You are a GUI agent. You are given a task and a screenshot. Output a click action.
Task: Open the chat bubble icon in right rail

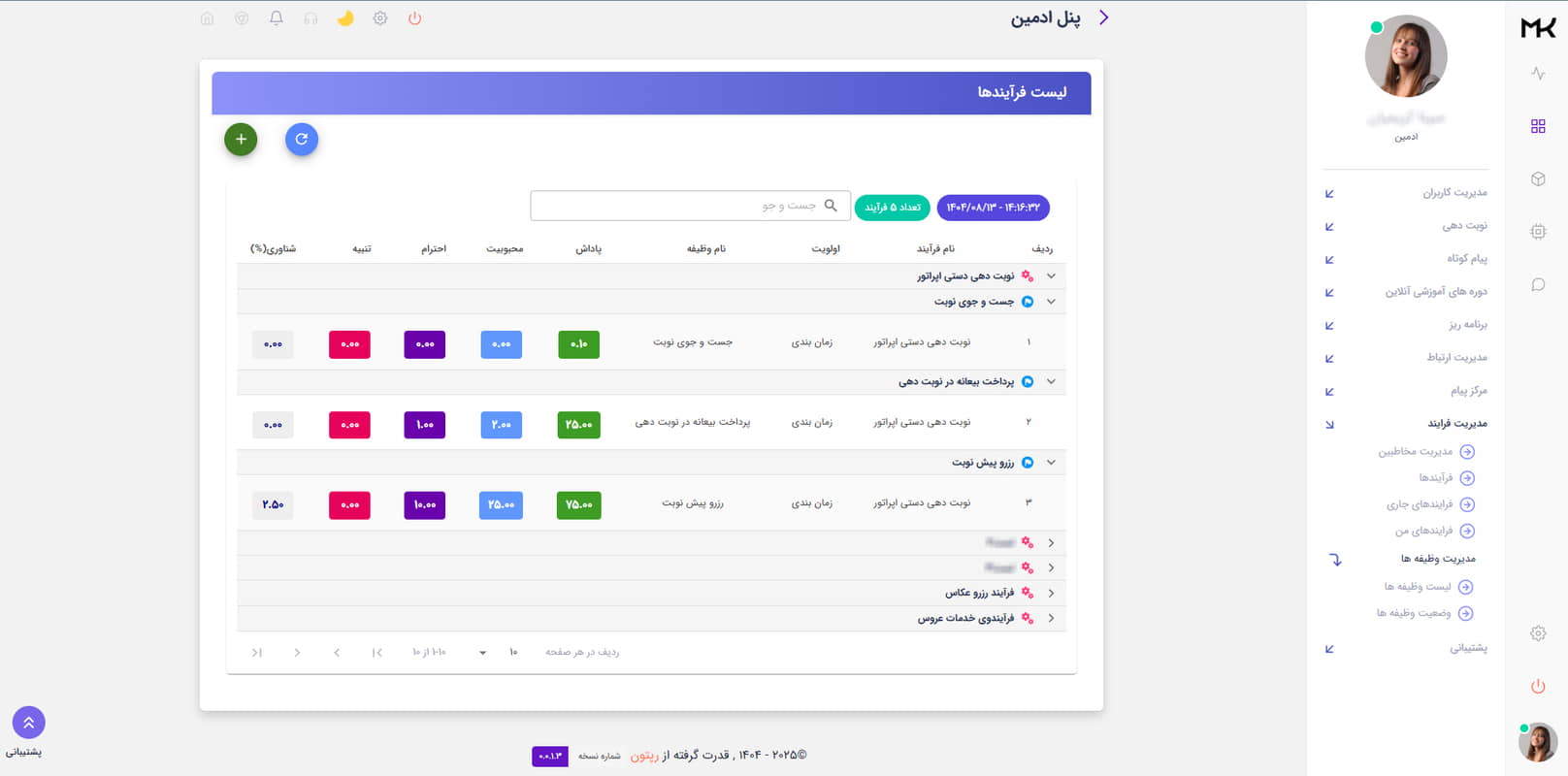(x=1538, y=285)
